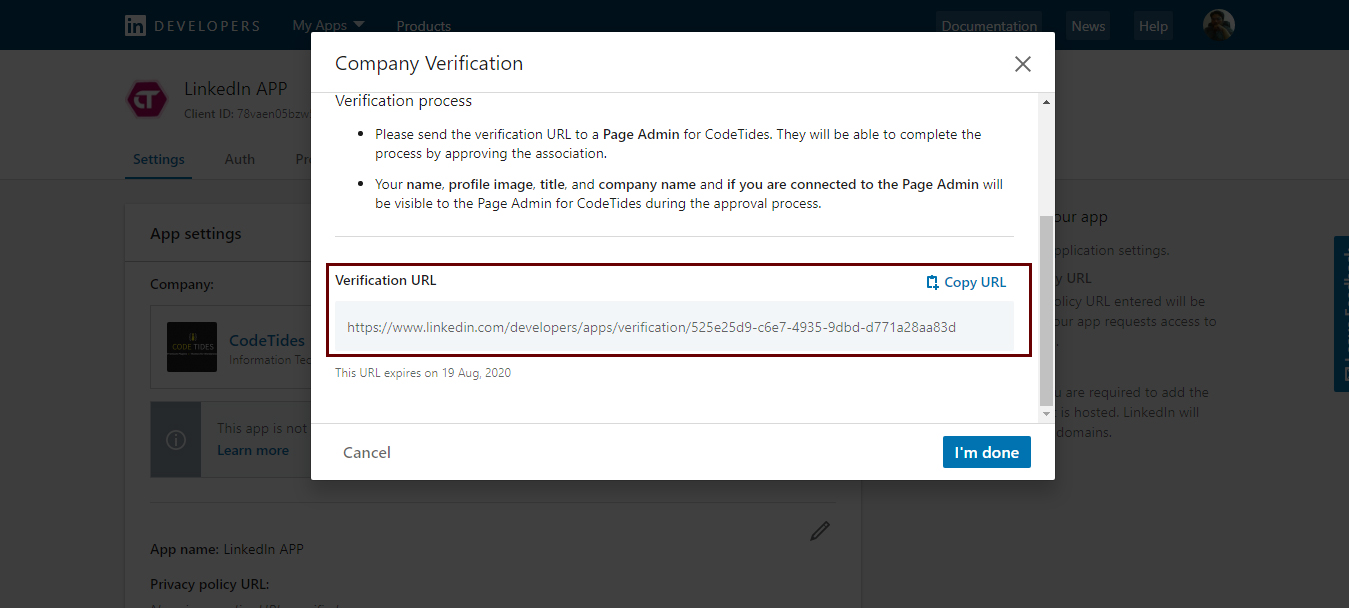The width and height of the screenshot is (1349, 608).
Task: Select the verification URL field
Action: click(674, 327)
